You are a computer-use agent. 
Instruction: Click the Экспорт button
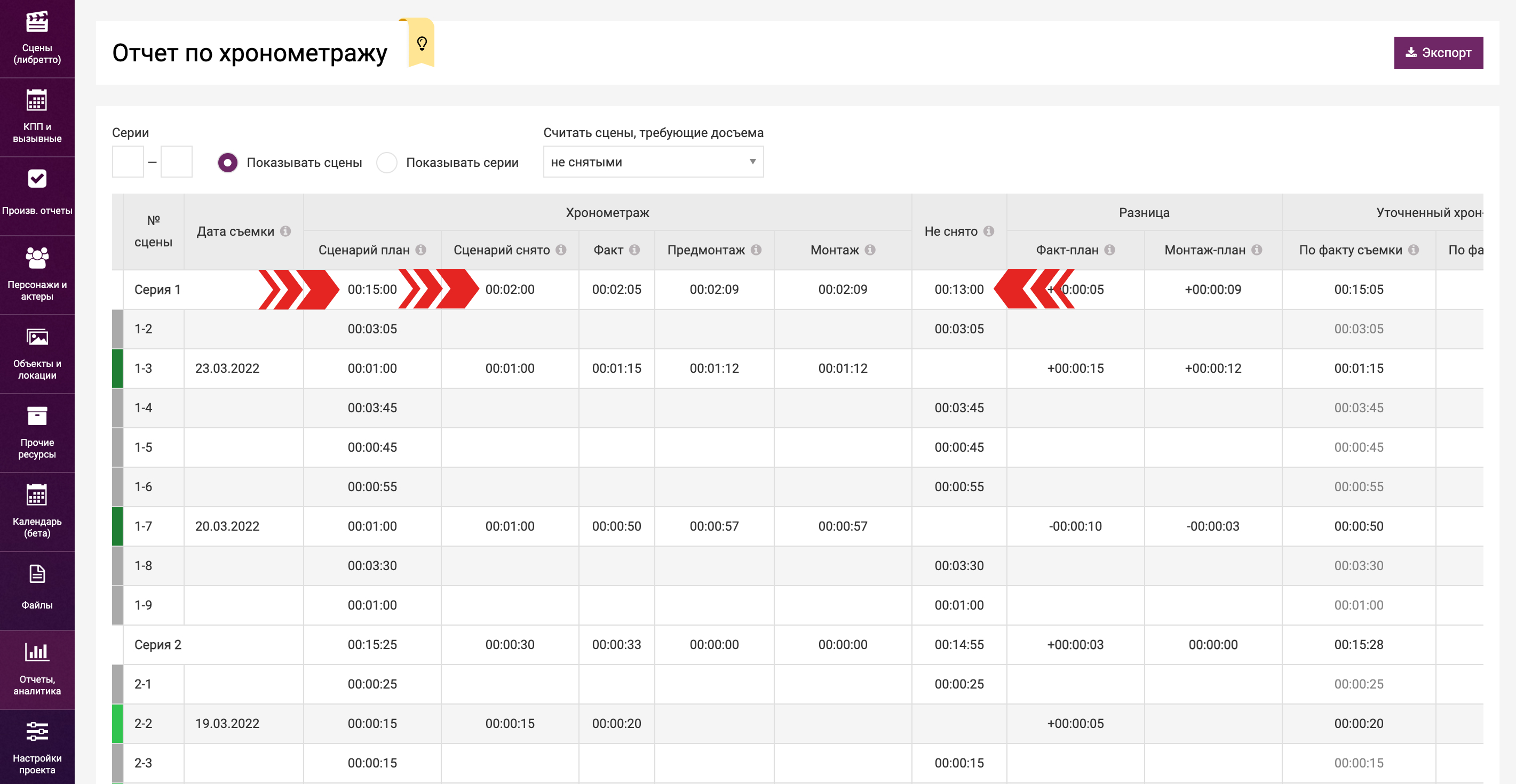point(1438,53)
